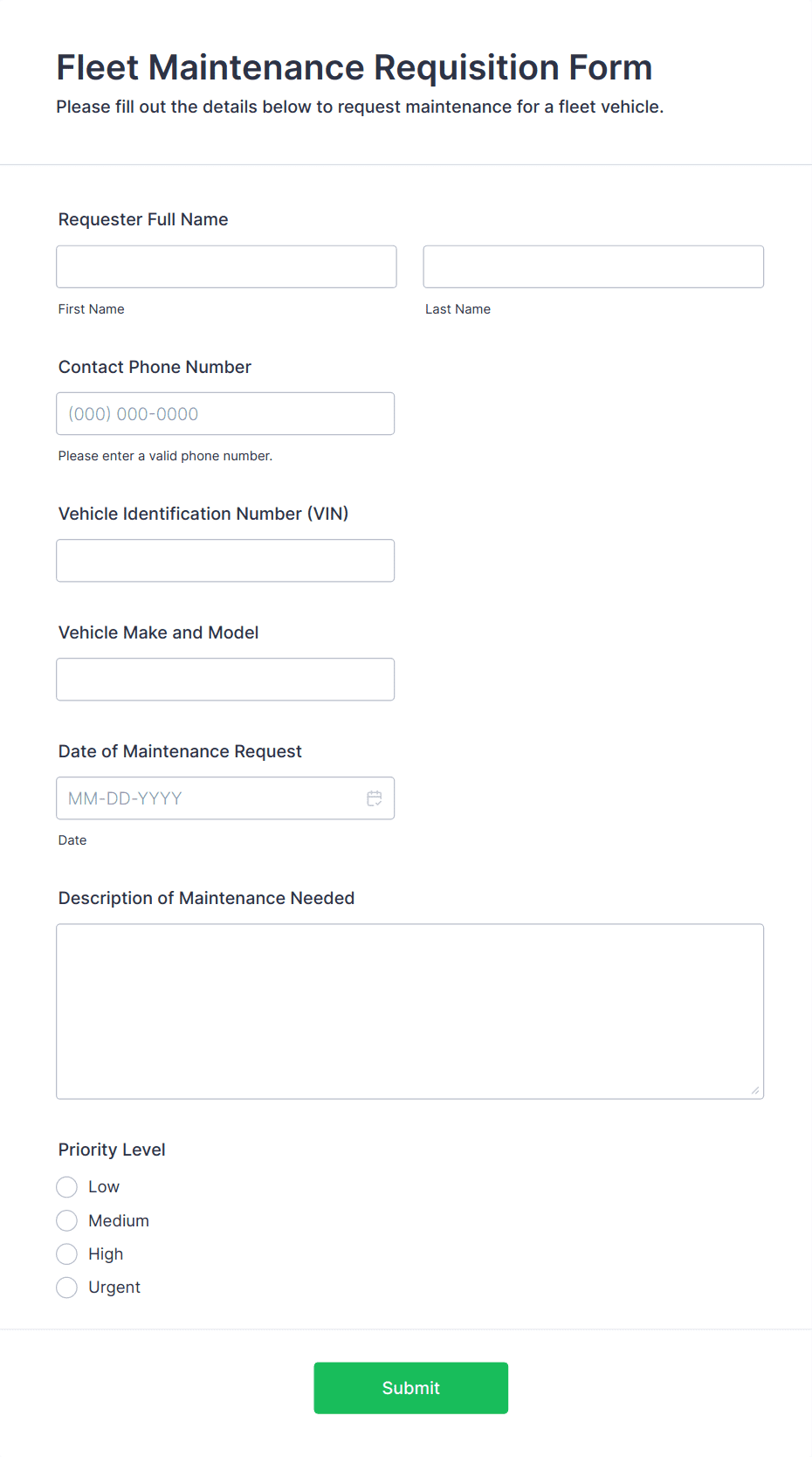Click the Medium label text
Viewport: 812px width, 1457px height.
[x=119, y=1220]
